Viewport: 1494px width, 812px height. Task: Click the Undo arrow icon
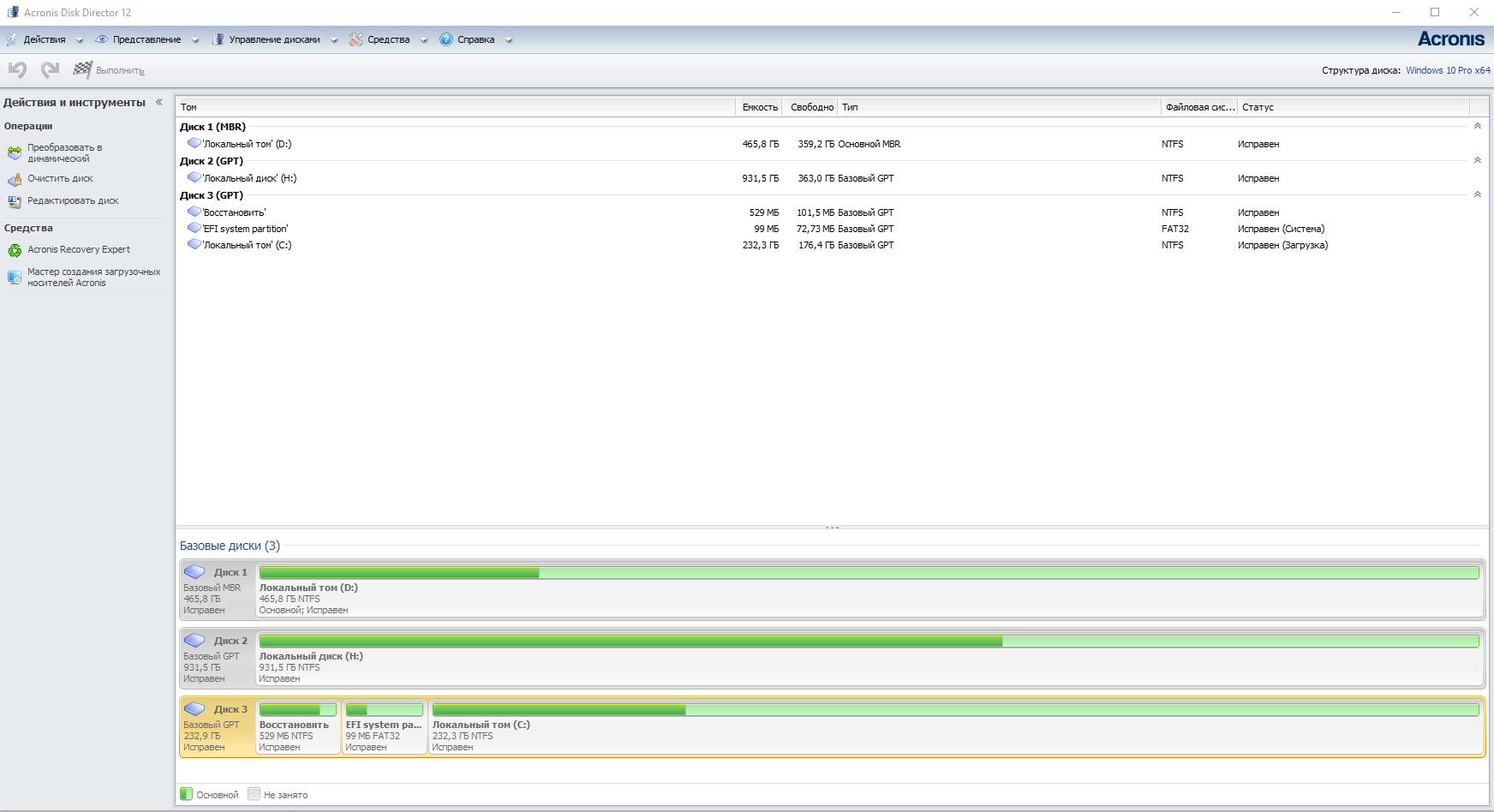[17, 69]
